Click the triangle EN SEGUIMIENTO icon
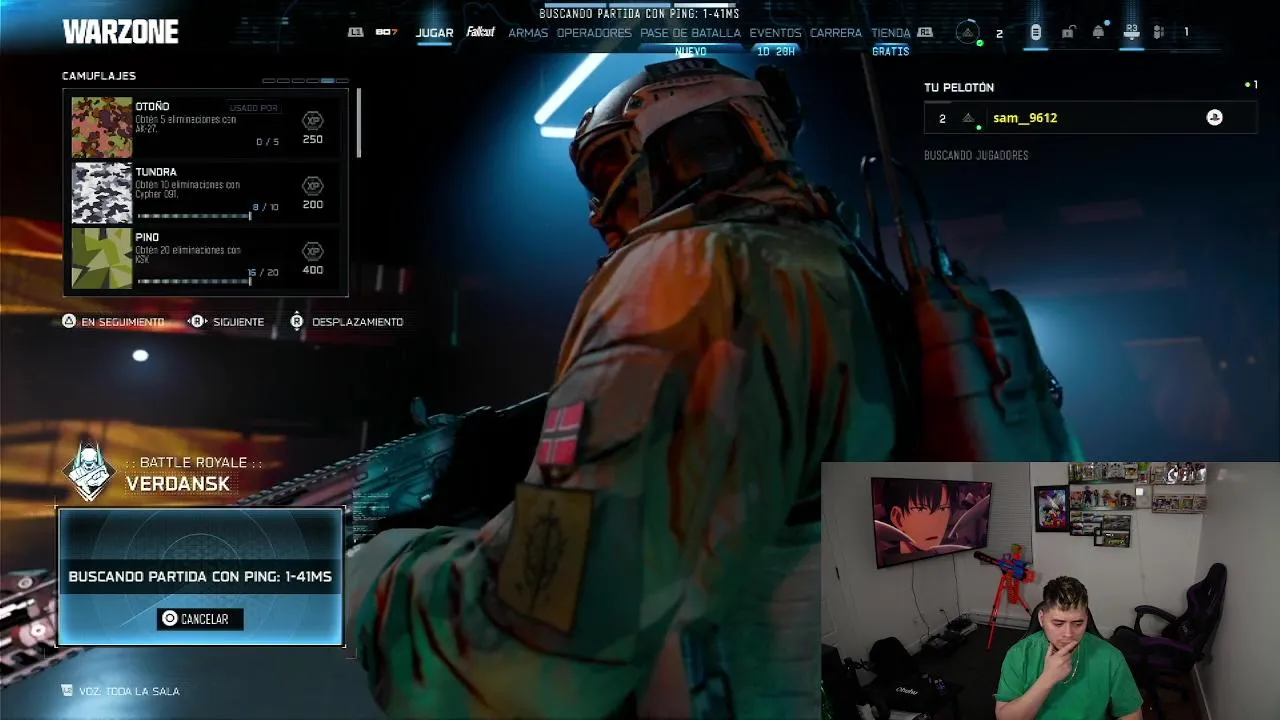1280x720 pixels. (69, 321)
